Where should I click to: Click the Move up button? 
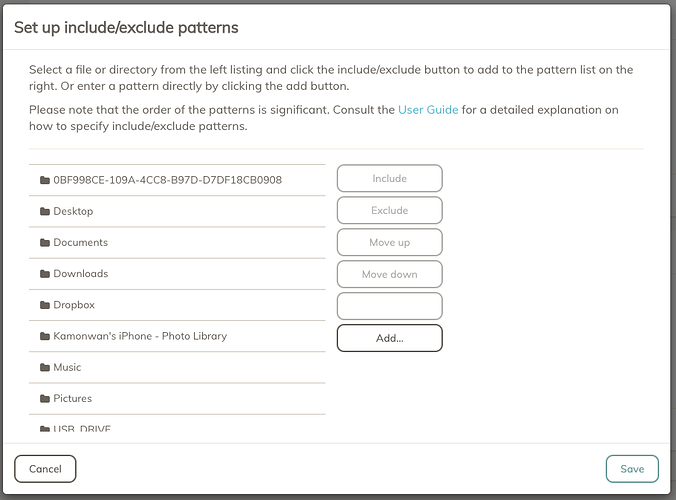(x=390, y=242)
